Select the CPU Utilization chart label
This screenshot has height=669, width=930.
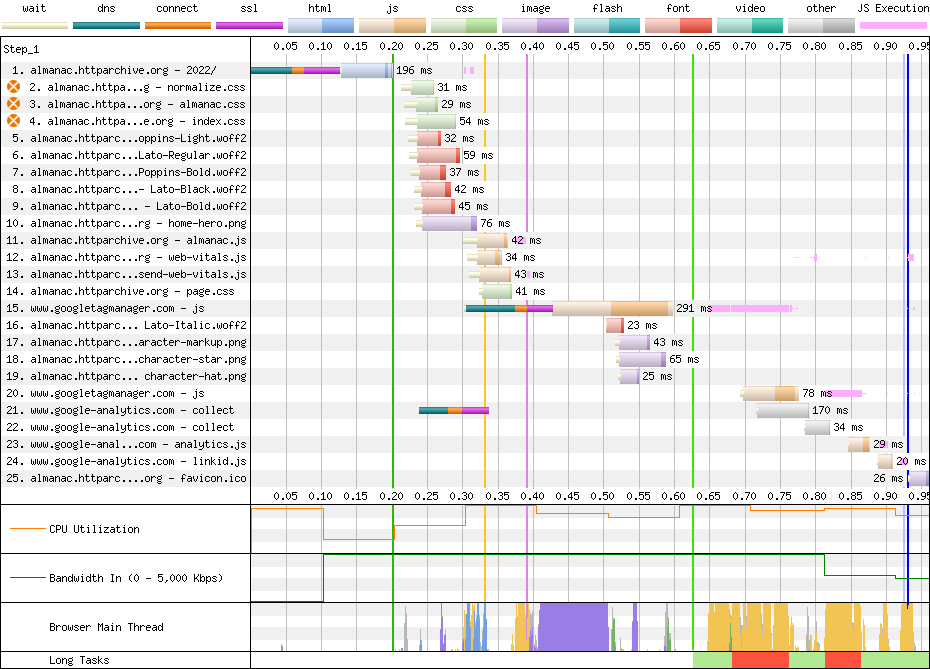pos(94,529)
